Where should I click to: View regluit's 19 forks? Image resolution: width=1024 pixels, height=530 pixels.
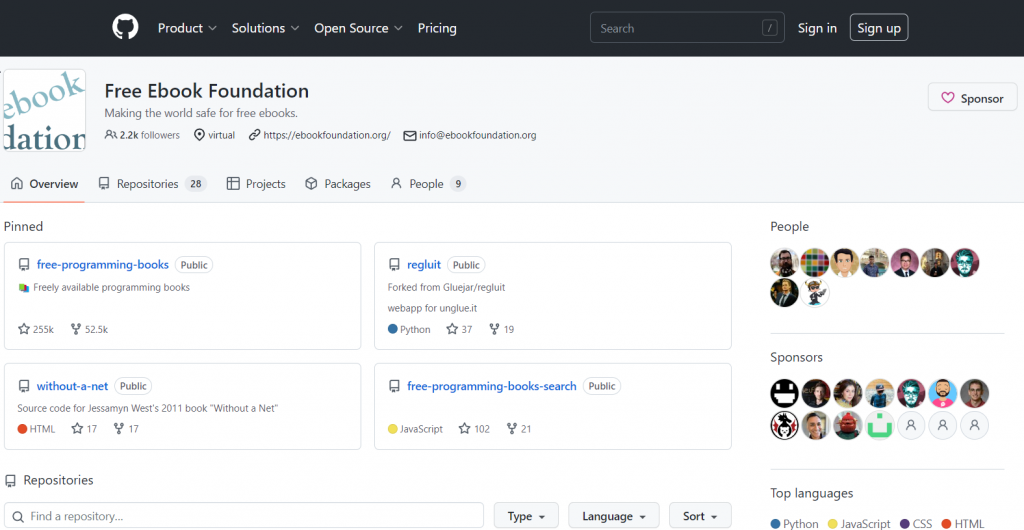click(x=502, y=329)
